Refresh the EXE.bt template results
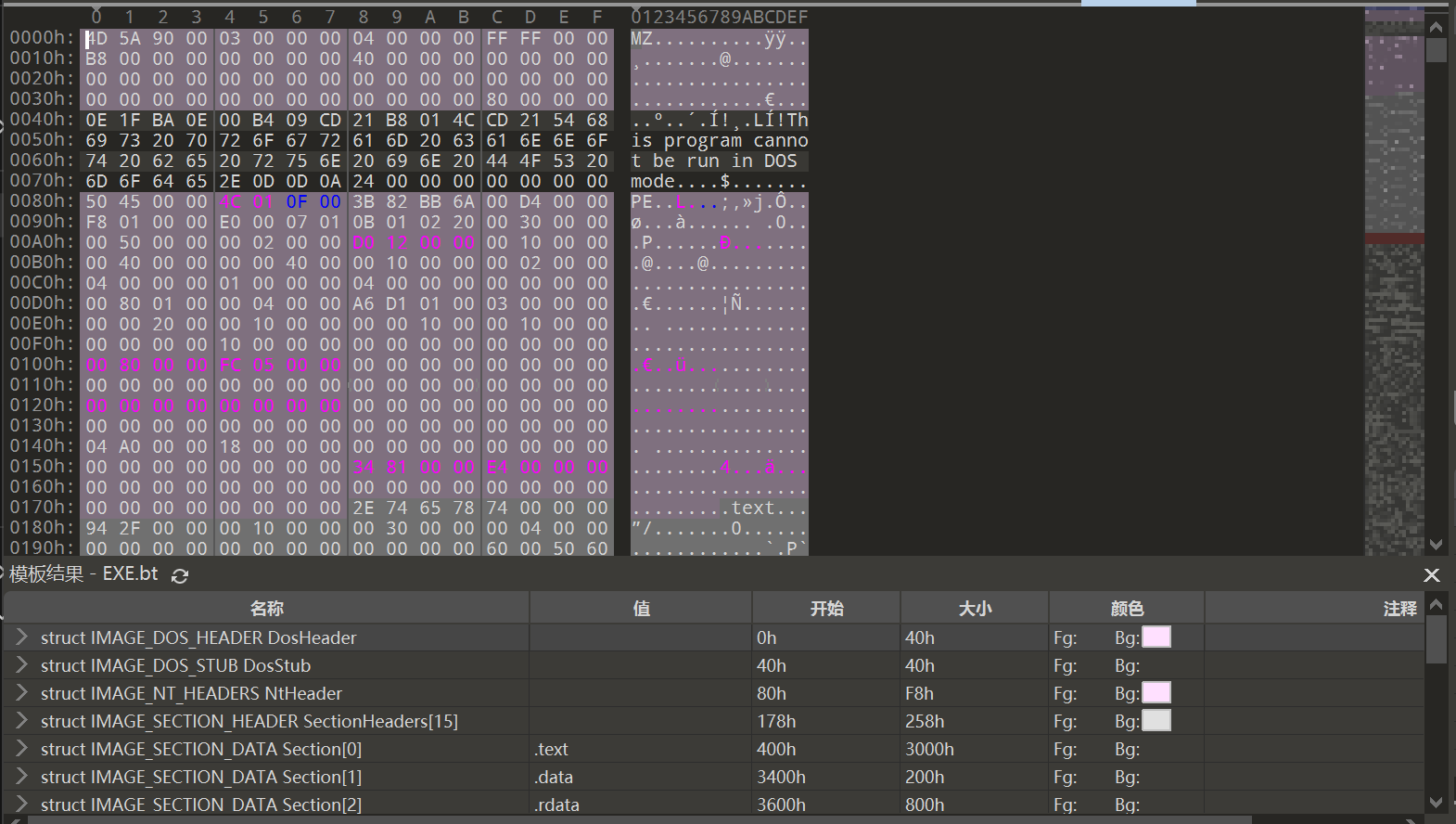This screenshot has width=1456, height=824. (x=180, y=575)
